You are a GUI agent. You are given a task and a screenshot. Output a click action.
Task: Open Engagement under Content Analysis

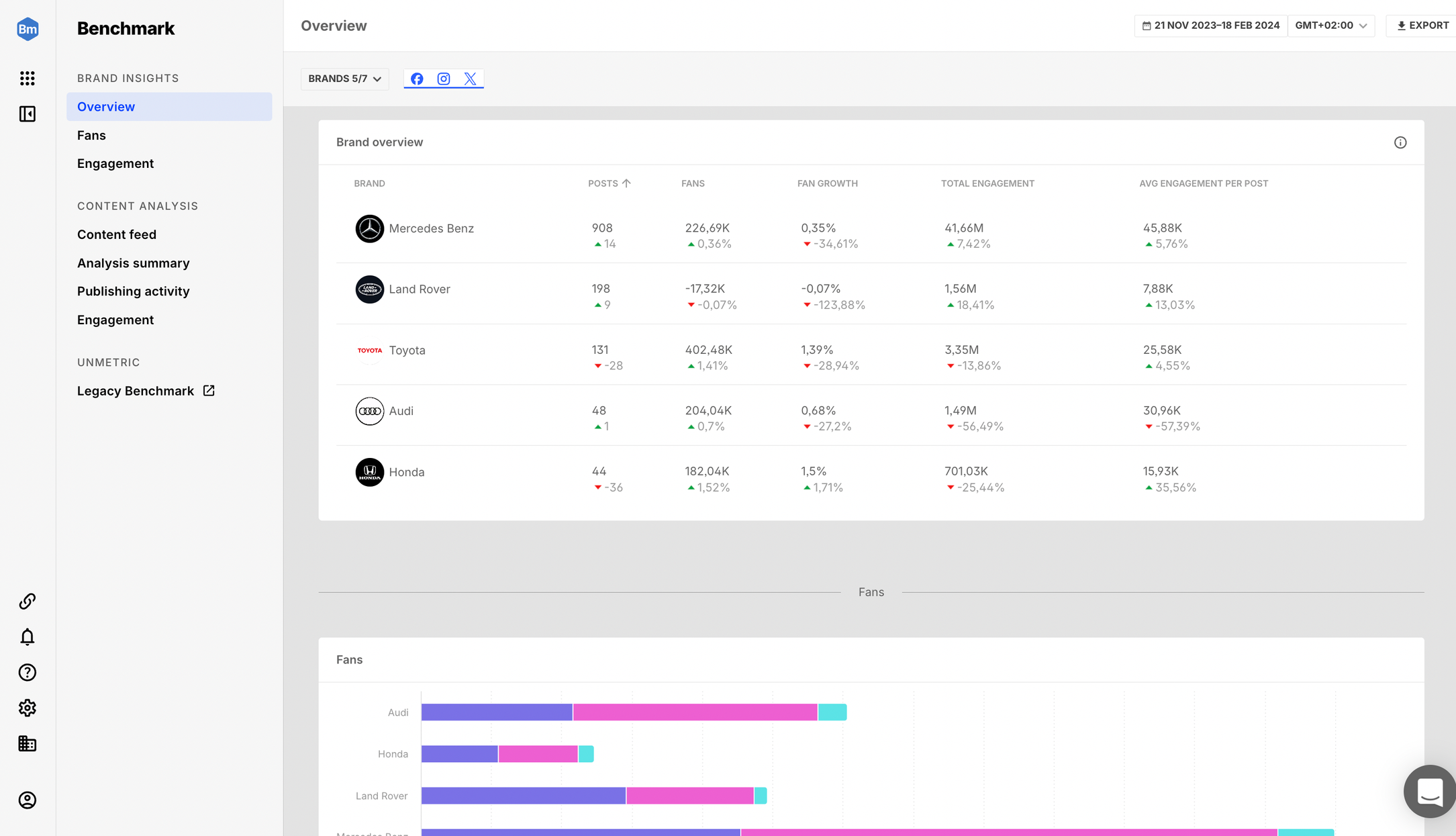pyautogui.click(x=115, y=320)
